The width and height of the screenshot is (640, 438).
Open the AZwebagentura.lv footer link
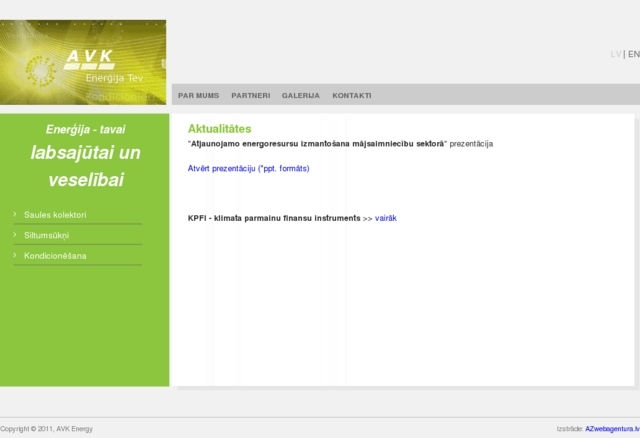(612, 429)
